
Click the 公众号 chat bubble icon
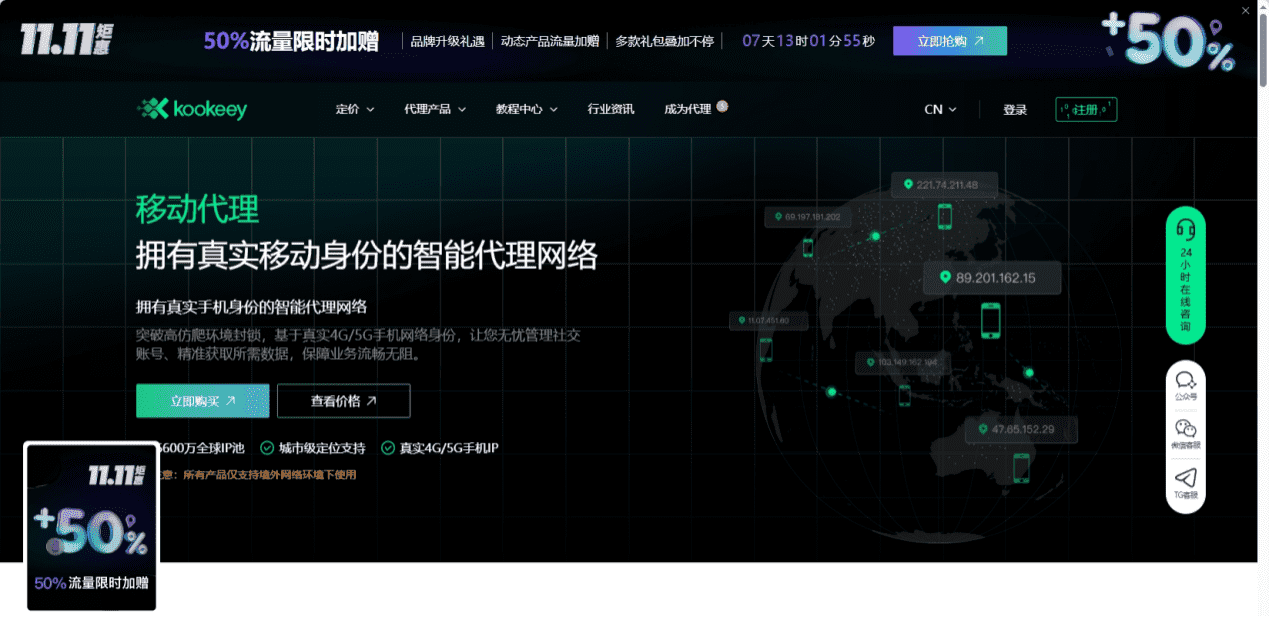[x=1186, y=384]
